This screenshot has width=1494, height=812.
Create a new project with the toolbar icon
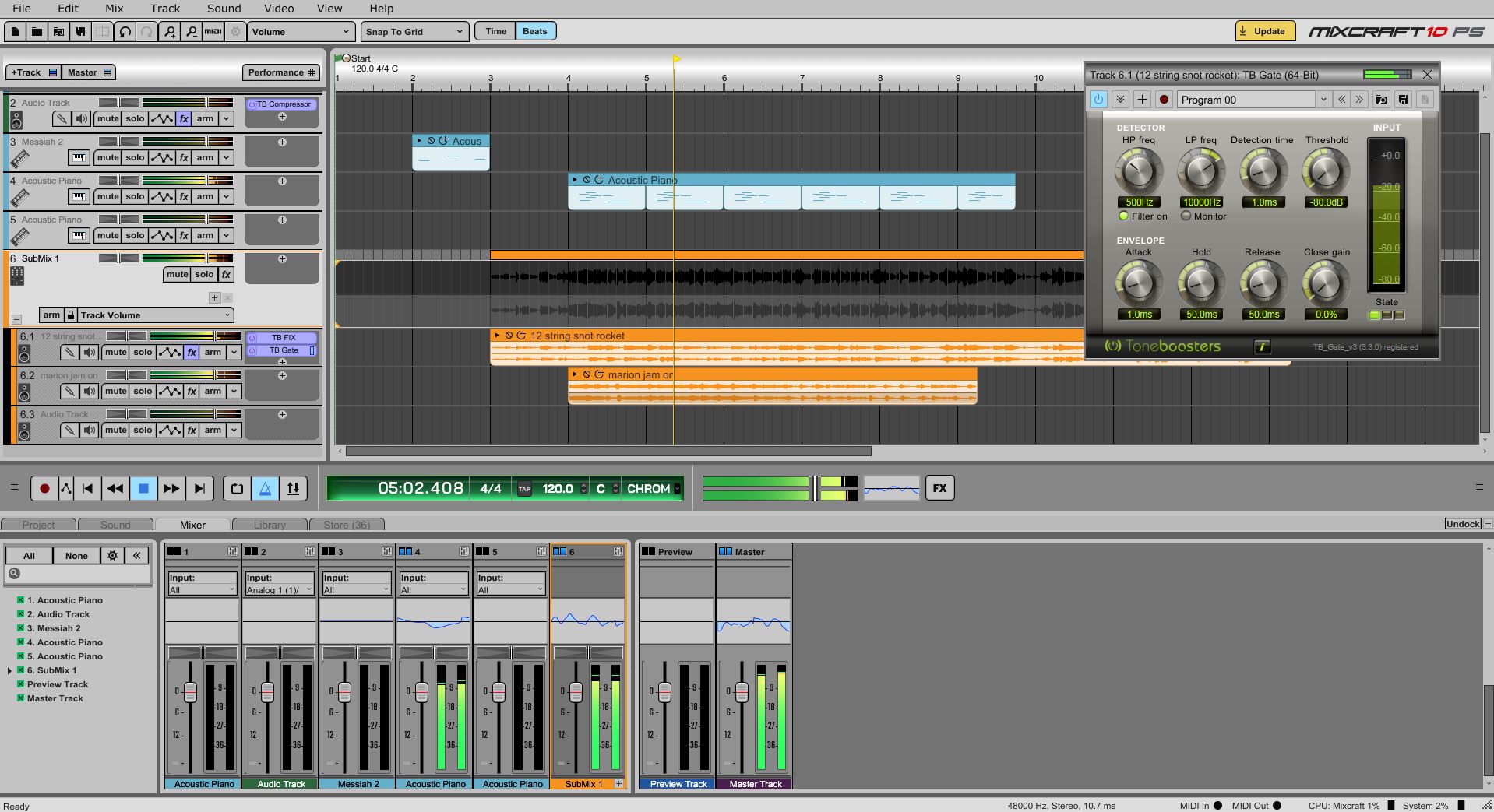point(15,32)
